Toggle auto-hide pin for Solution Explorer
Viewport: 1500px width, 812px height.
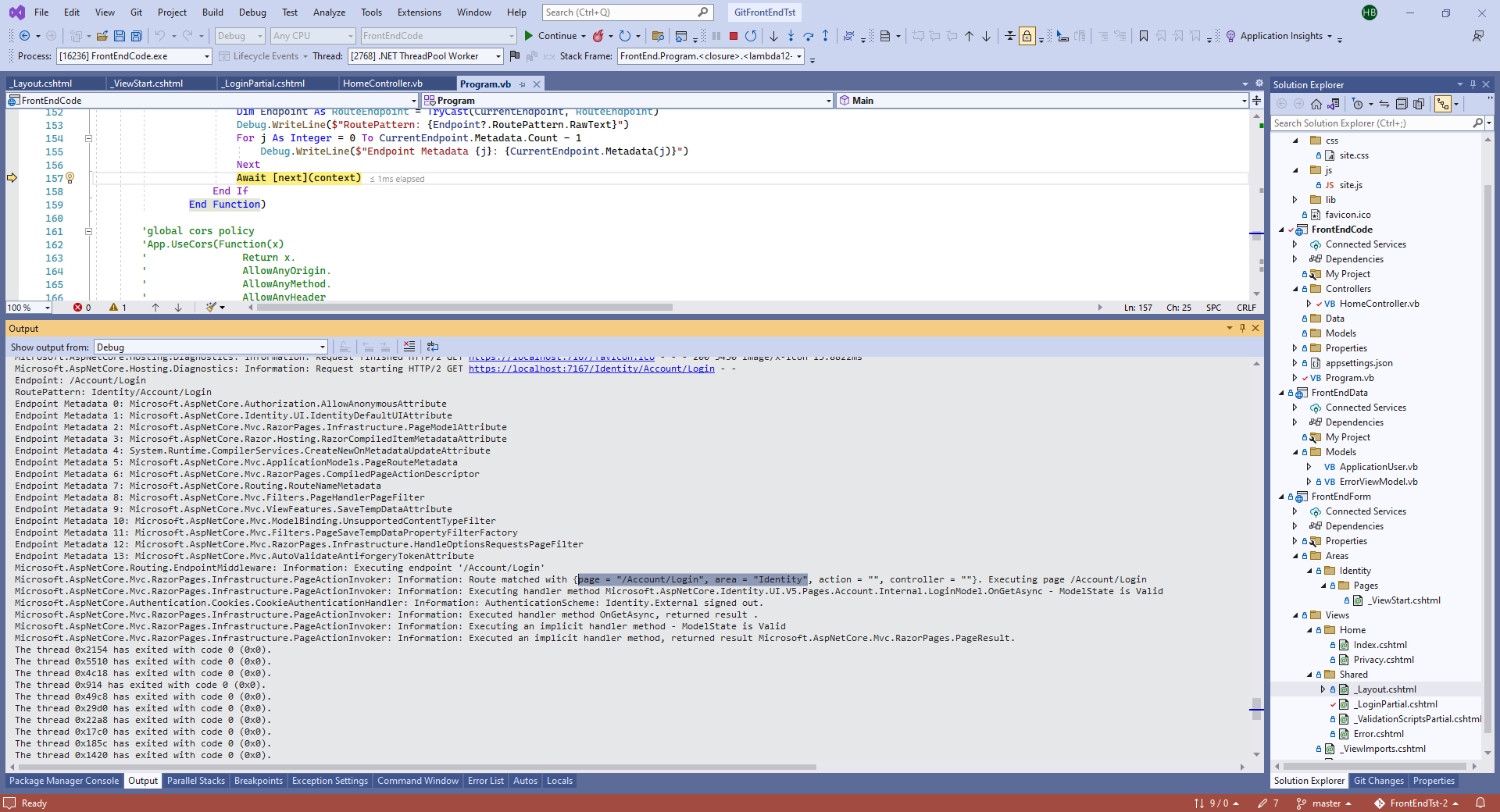[1473, 84]
